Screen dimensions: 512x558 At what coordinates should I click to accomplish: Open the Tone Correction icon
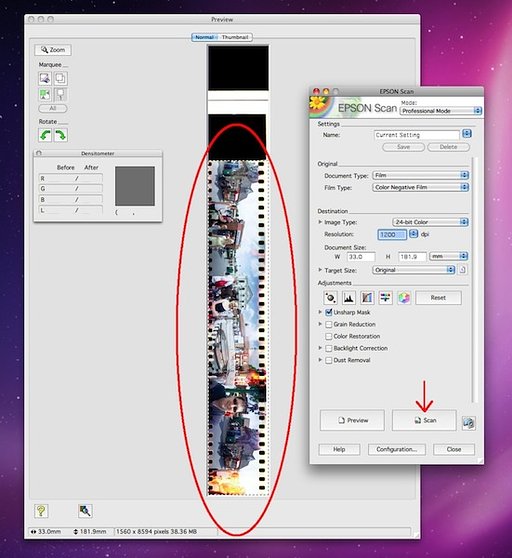pos(367,298)
